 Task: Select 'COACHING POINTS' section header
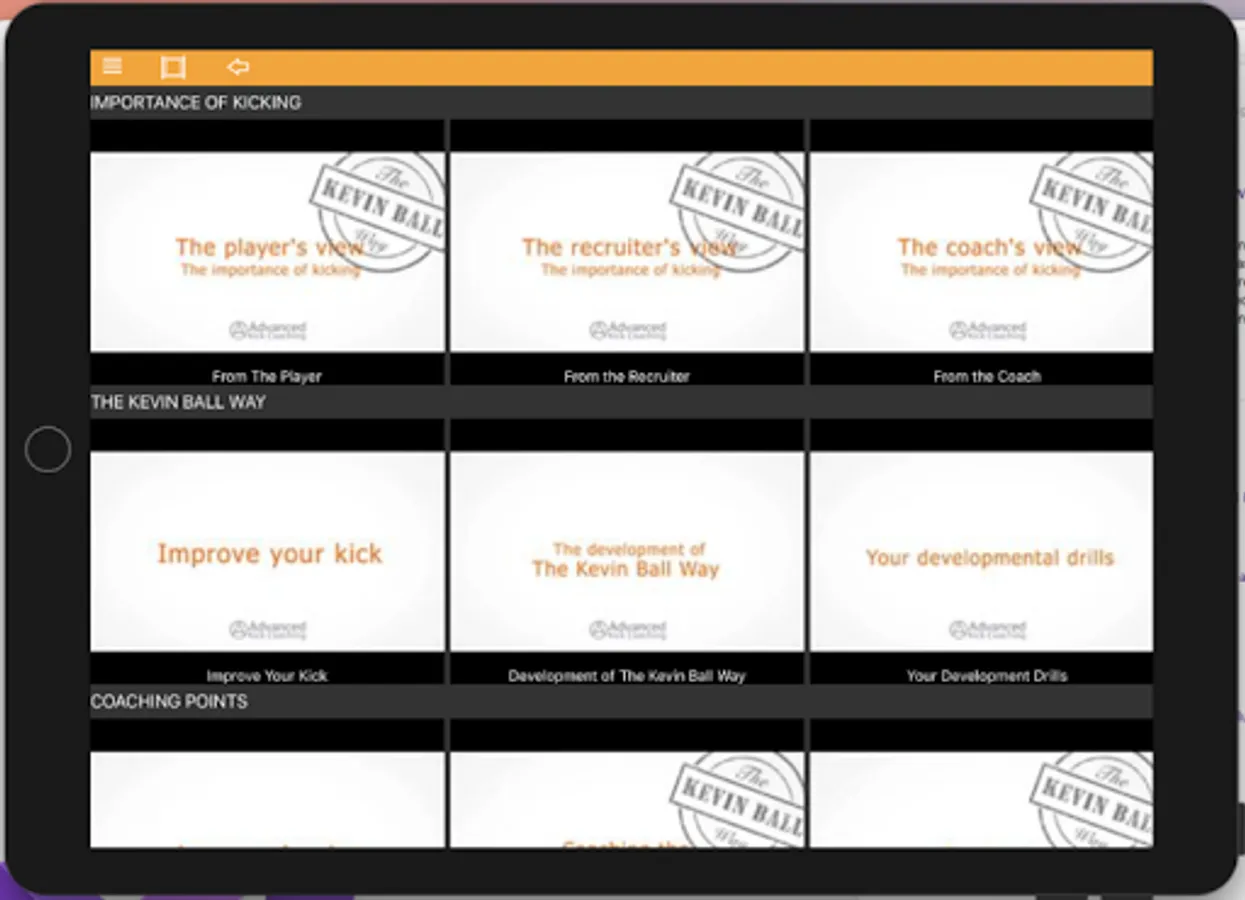pyautogui.click(x=621, y=701)
